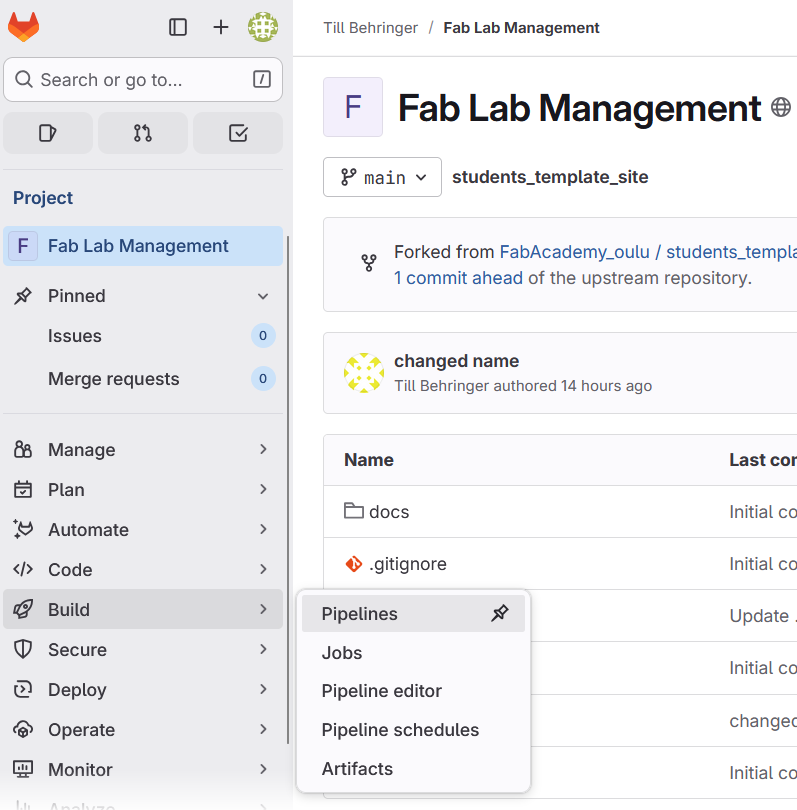The width and height of the screenshot is (797, 810).
Task: Open assigned issues shortcut button
Action: 48,133
